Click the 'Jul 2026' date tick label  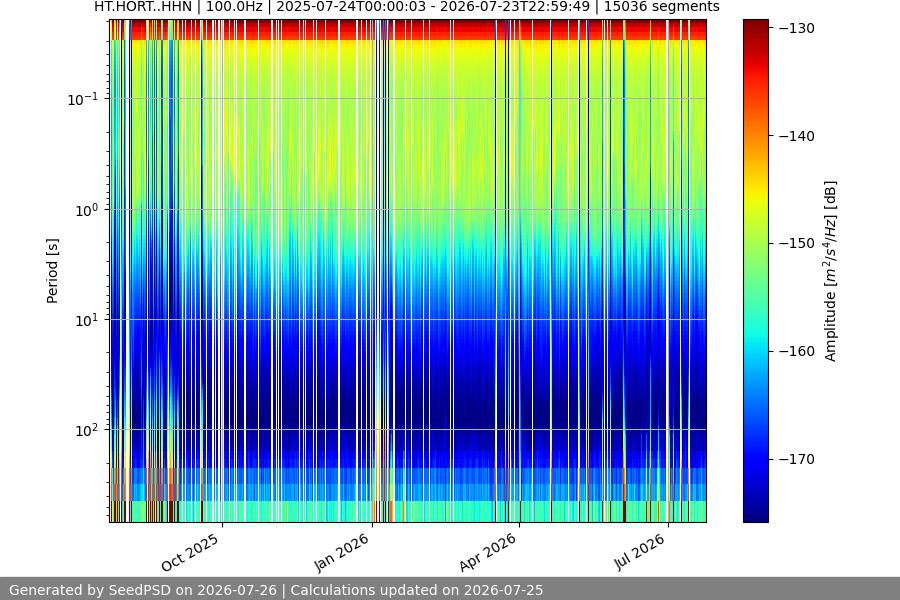click(x=640, y=552)
